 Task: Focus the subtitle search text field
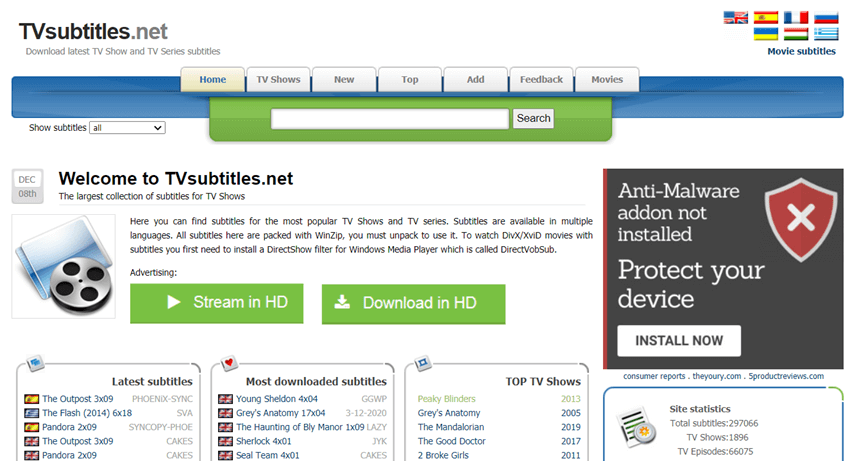pos(390,119)
